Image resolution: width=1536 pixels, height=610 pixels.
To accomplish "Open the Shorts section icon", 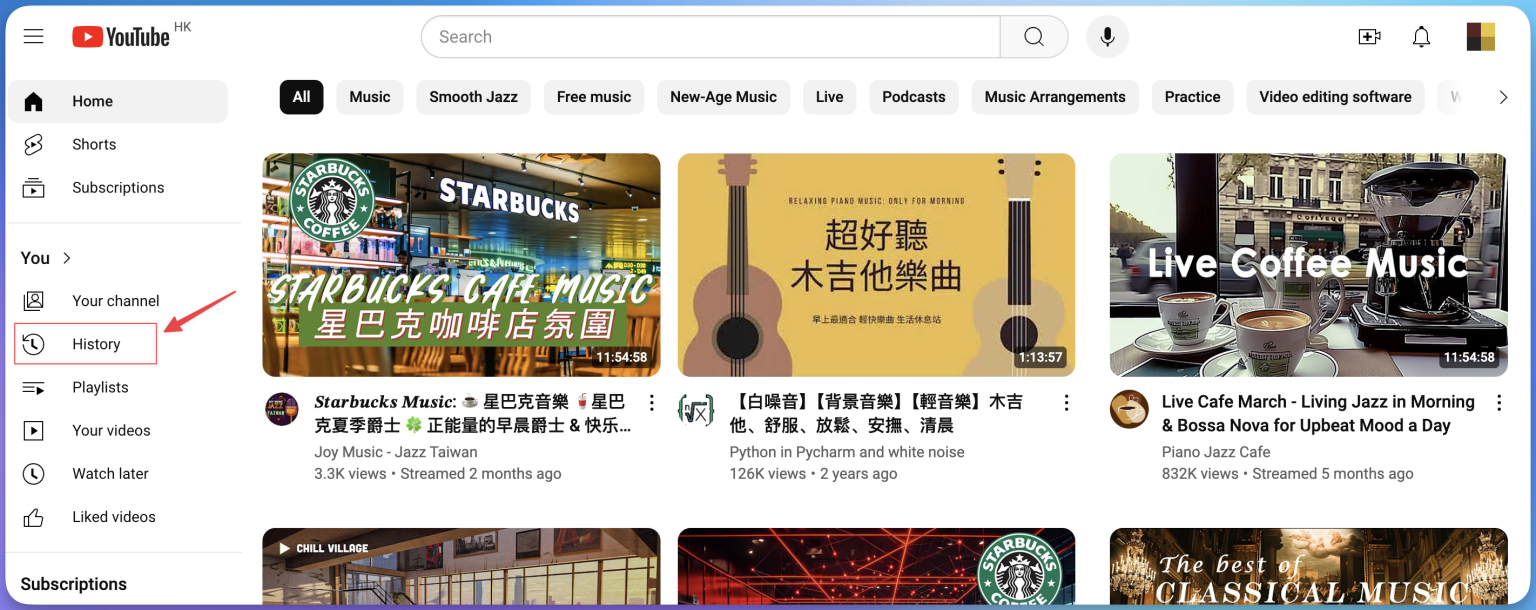I will pos(33,144).
